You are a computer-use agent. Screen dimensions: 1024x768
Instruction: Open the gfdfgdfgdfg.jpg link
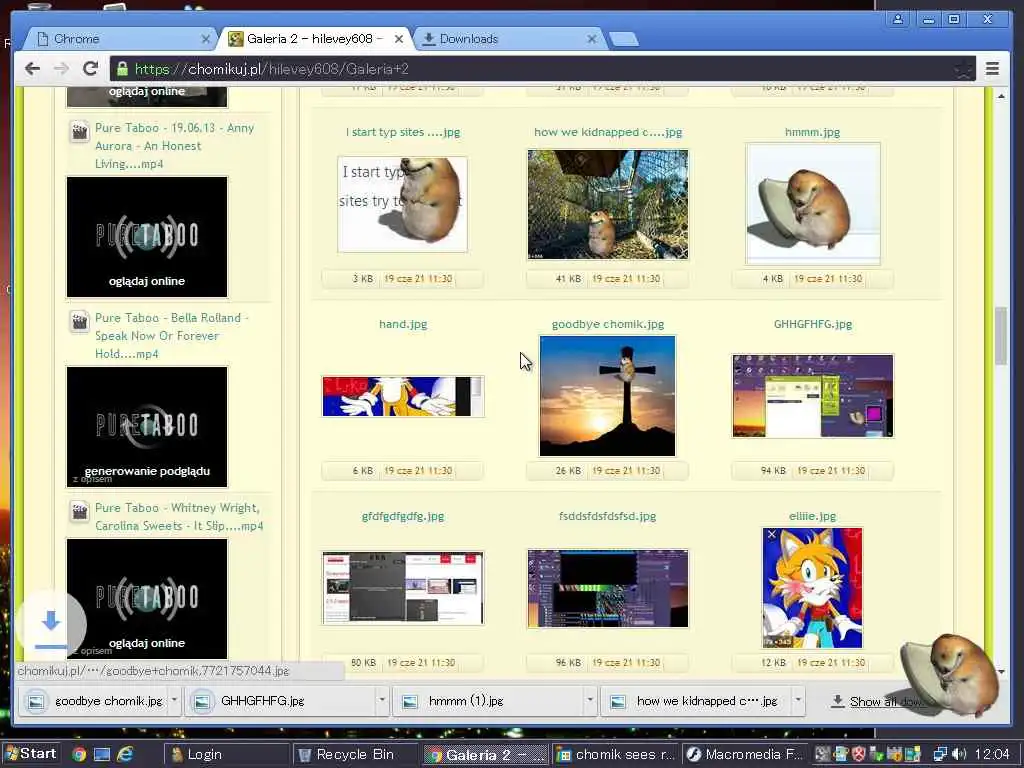(403, 516)
